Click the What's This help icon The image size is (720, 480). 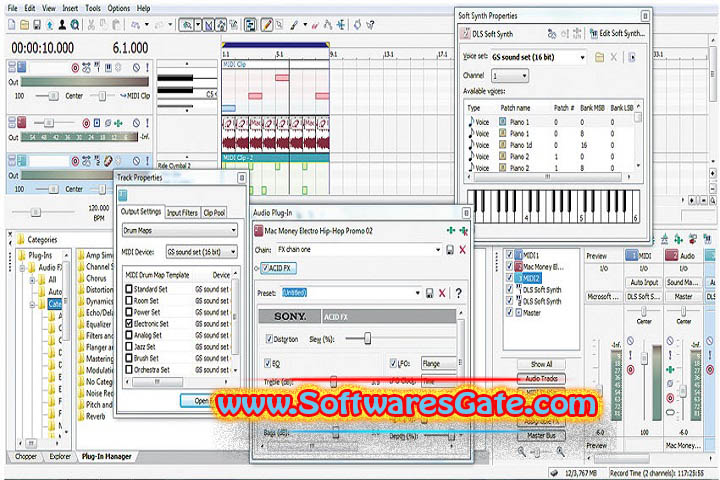(x=370, y=25)
